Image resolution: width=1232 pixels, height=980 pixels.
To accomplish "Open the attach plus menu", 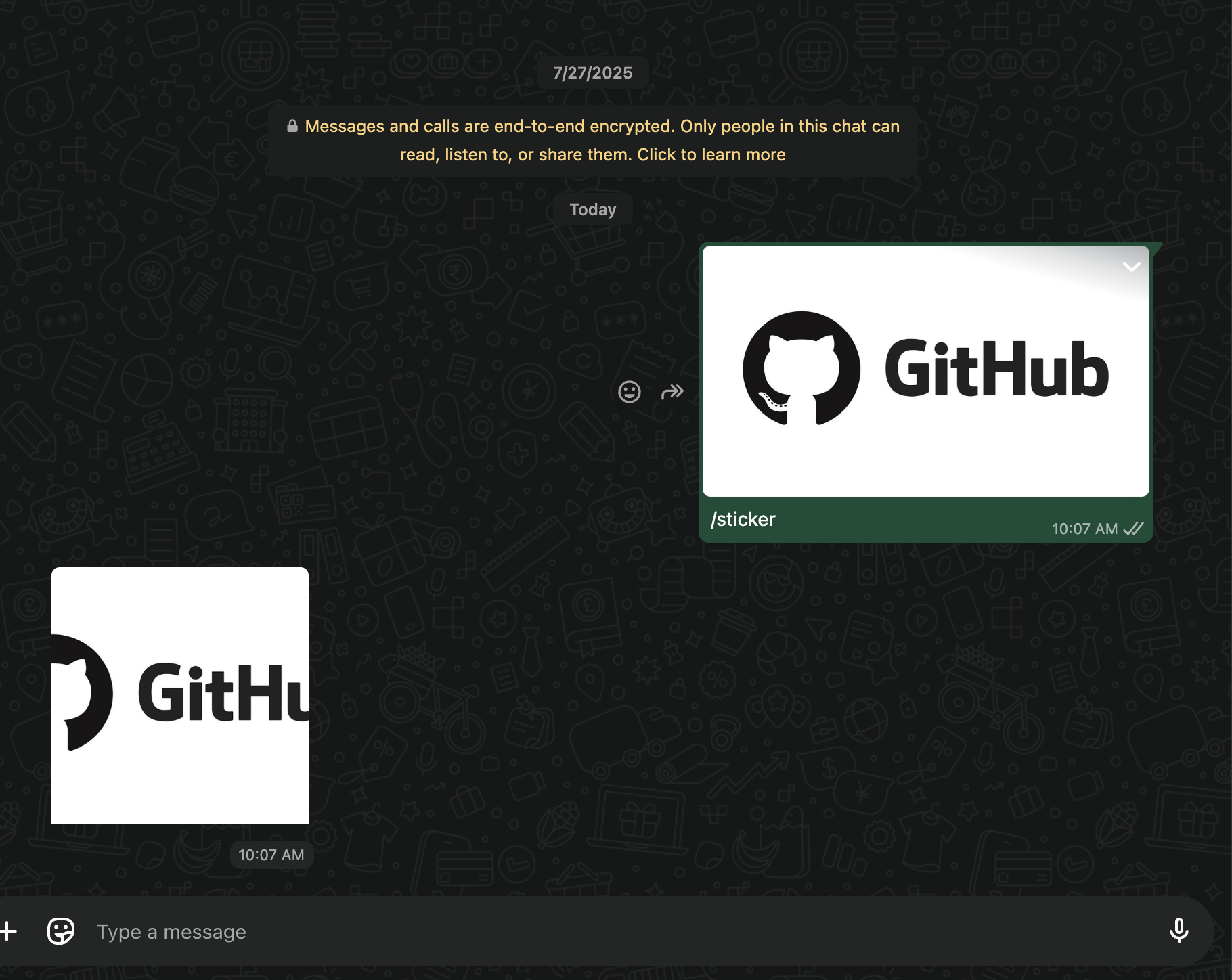I will click(8, 931).
